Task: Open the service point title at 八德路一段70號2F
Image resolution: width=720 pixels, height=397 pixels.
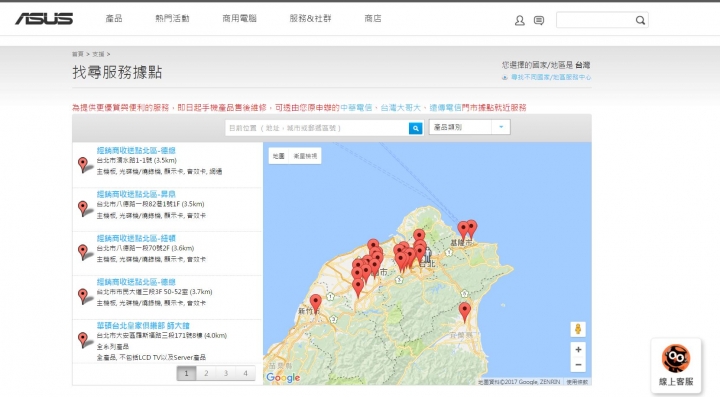Action: tap(136, 238)
